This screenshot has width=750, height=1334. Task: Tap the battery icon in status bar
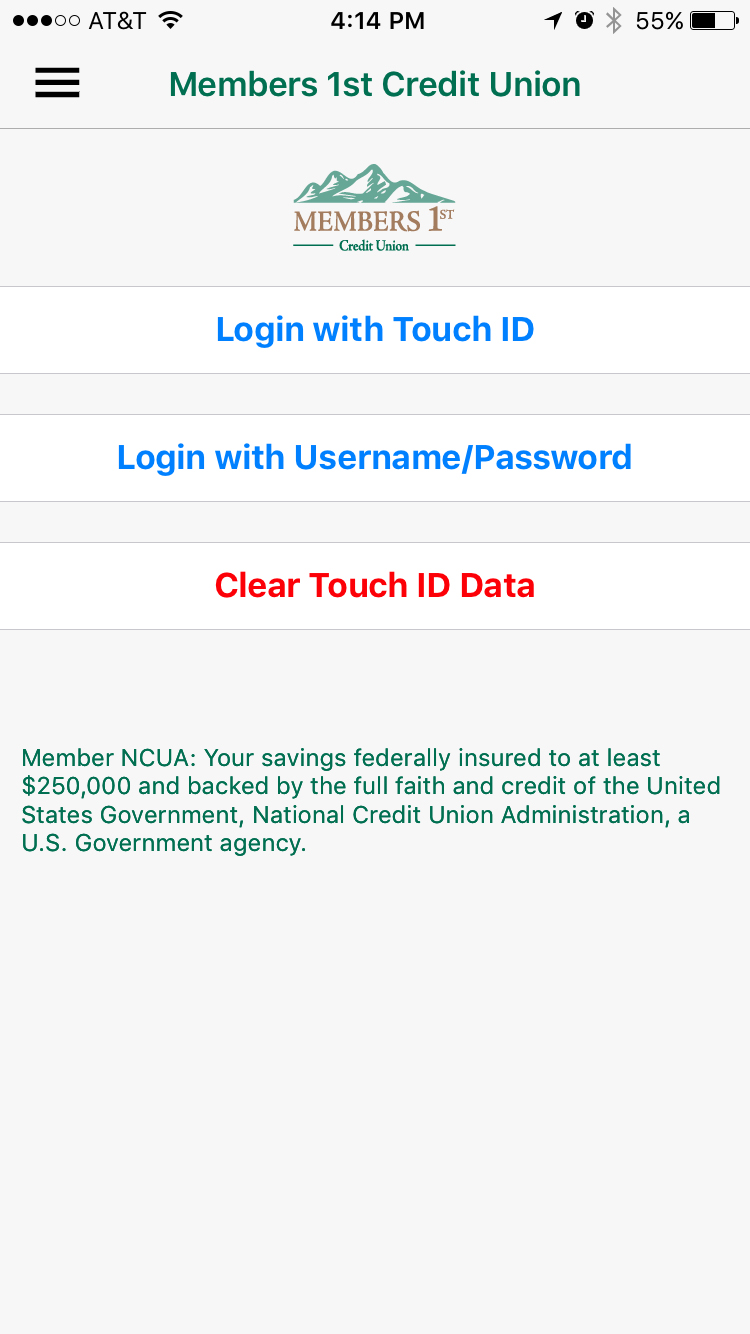[x=714, y=20]
